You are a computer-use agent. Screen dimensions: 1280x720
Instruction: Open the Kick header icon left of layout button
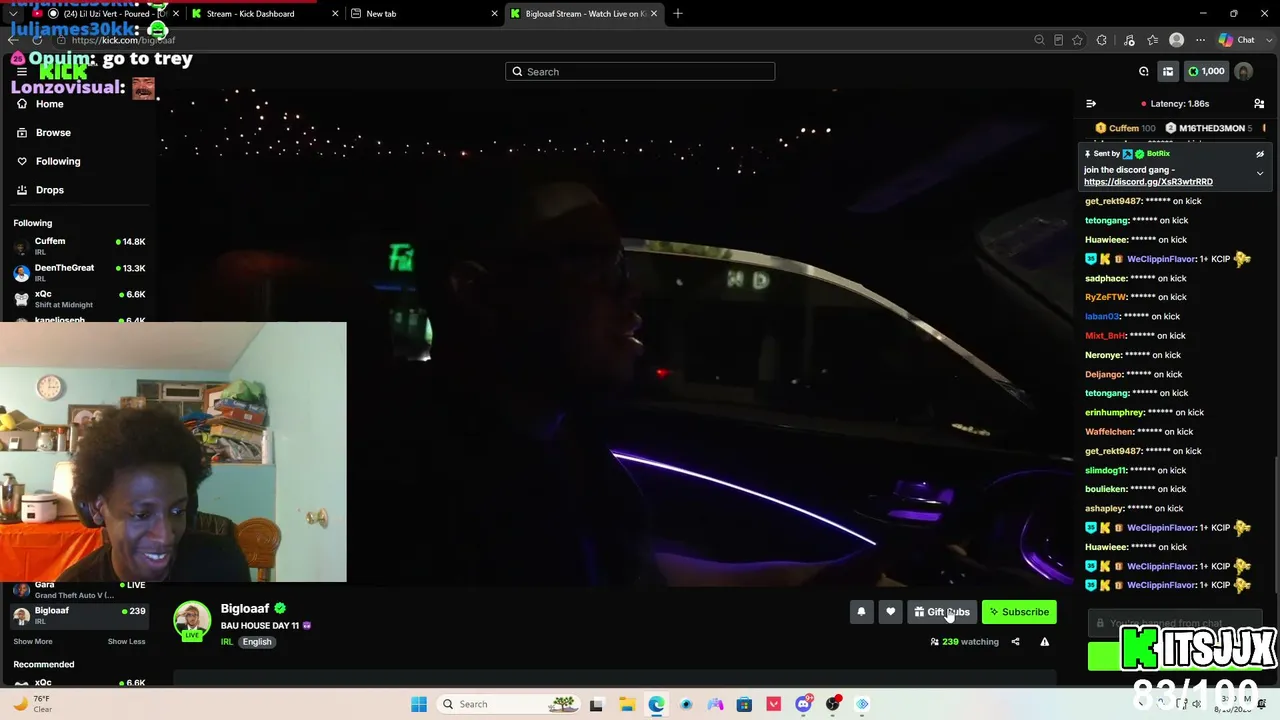point(1144,72)
